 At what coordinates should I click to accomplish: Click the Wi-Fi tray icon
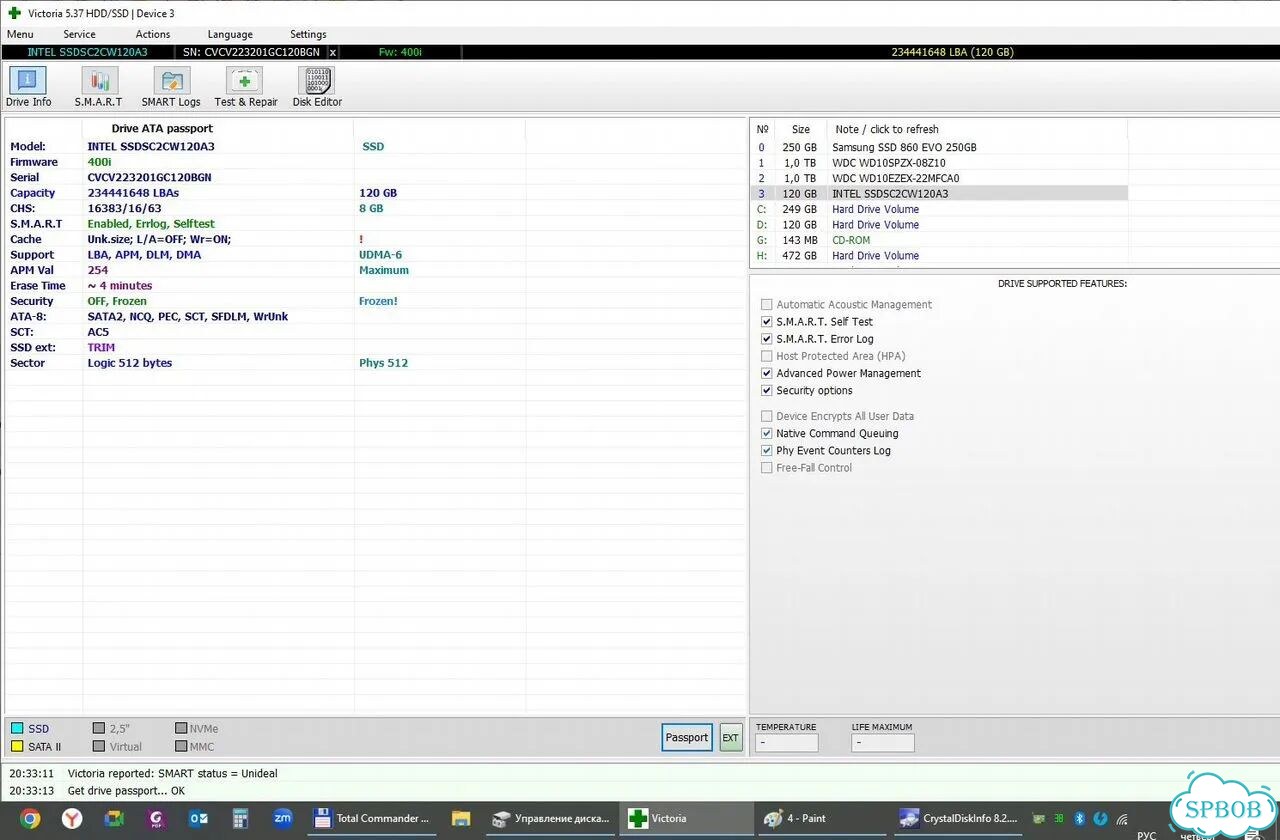(1123, 818)
